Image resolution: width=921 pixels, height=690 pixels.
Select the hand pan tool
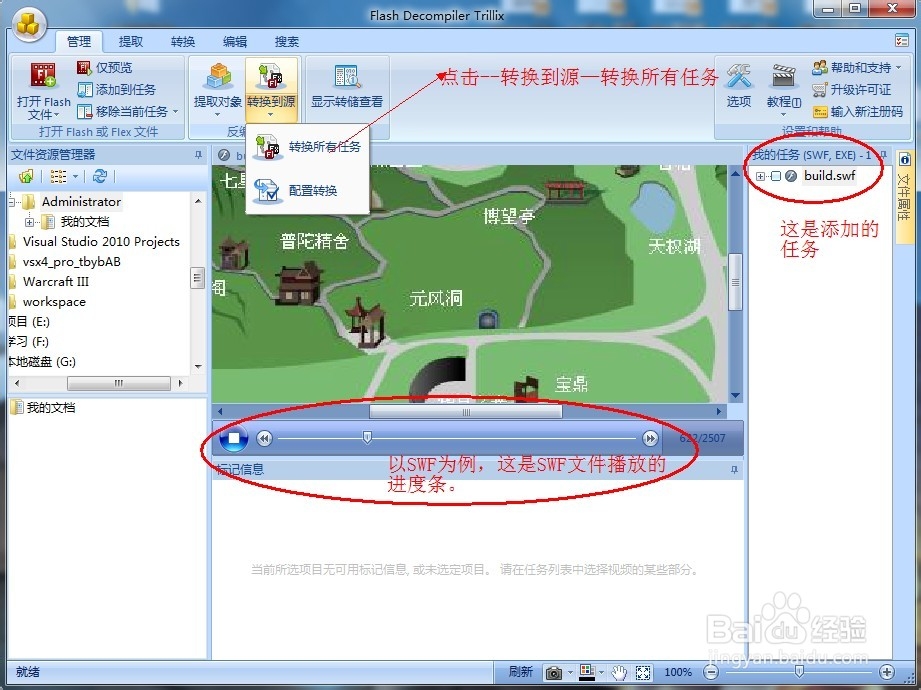(x=619, y=672)
